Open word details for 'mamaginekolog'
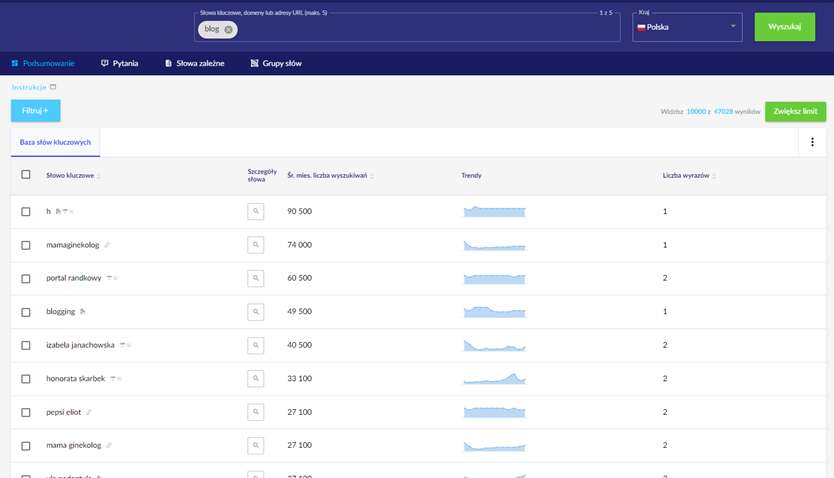 pyautogui.click(x=256, y=245)
